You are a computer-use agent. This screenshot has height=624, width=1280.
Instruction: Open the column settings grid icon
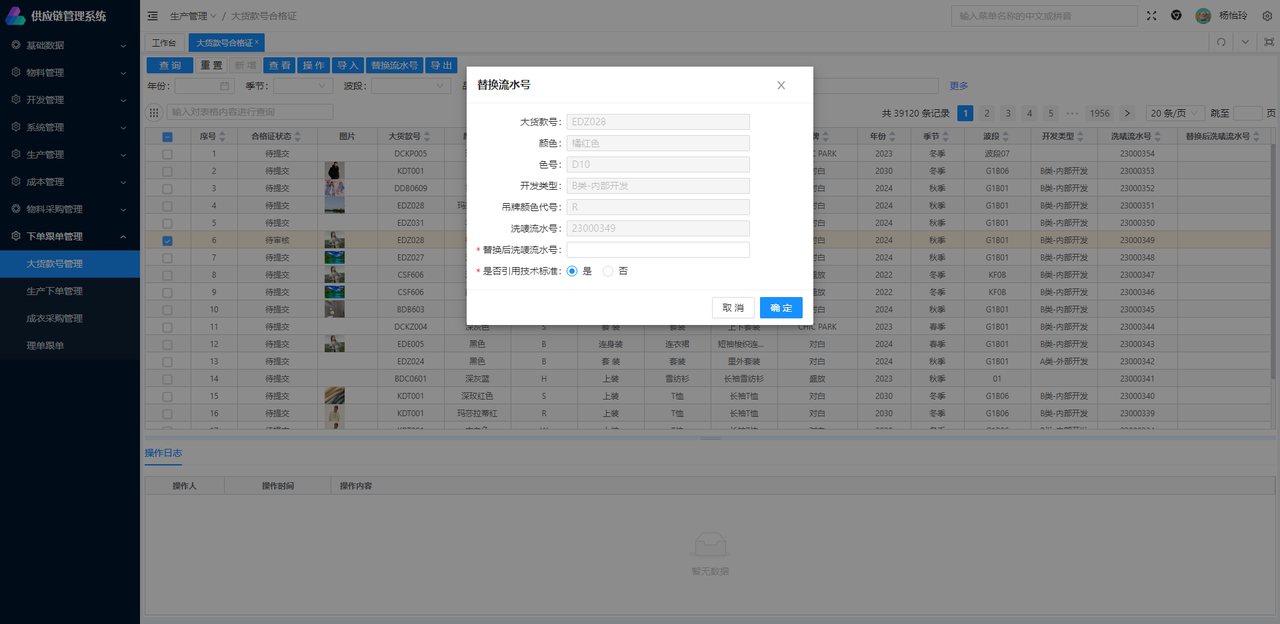[154, 113]
